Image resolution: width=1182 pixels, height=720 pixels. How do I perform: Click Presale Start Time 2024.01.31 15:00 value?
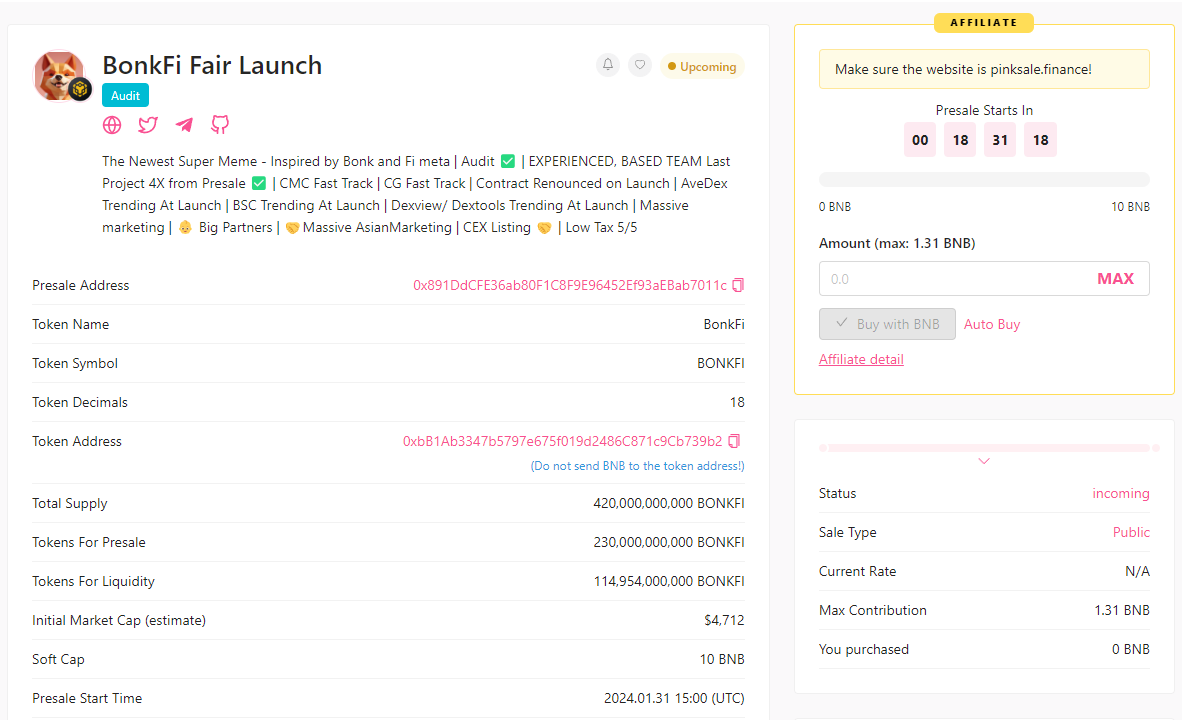[674, 699]
